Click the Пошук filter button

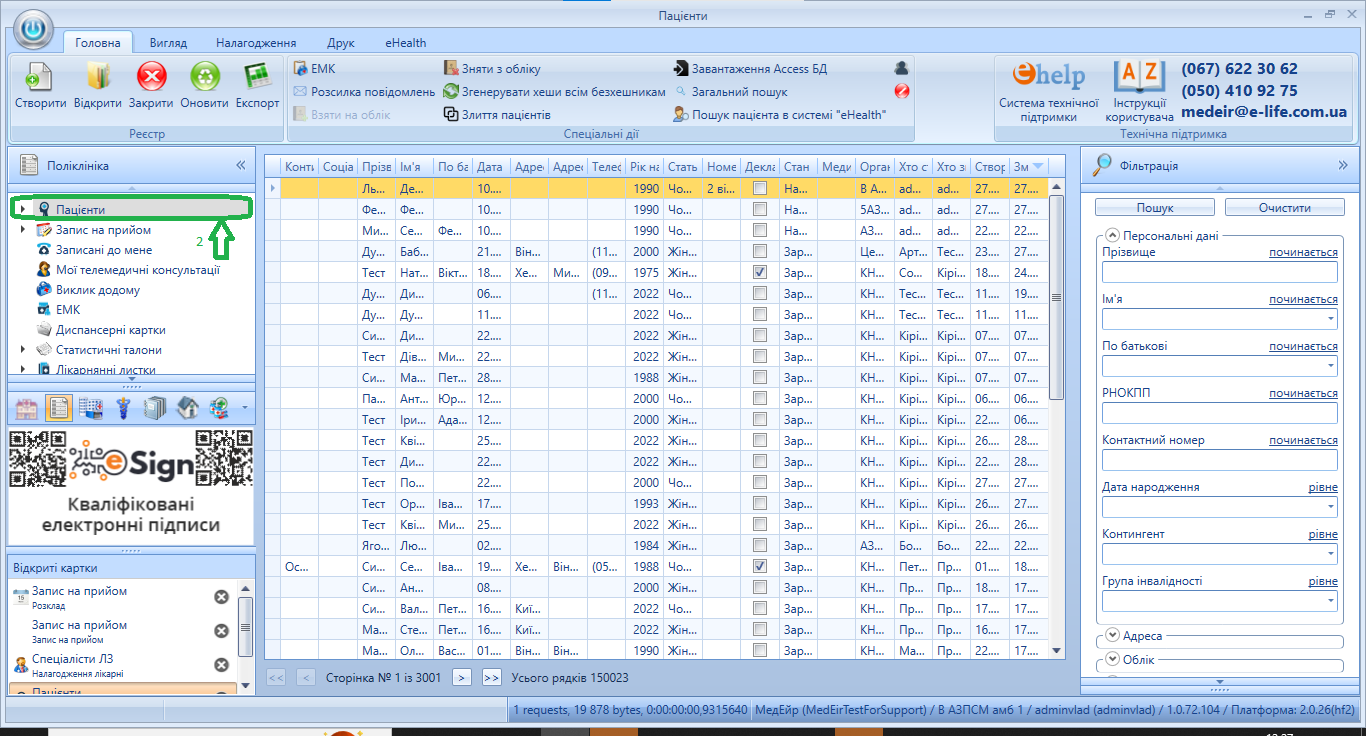coord(1155,208)
